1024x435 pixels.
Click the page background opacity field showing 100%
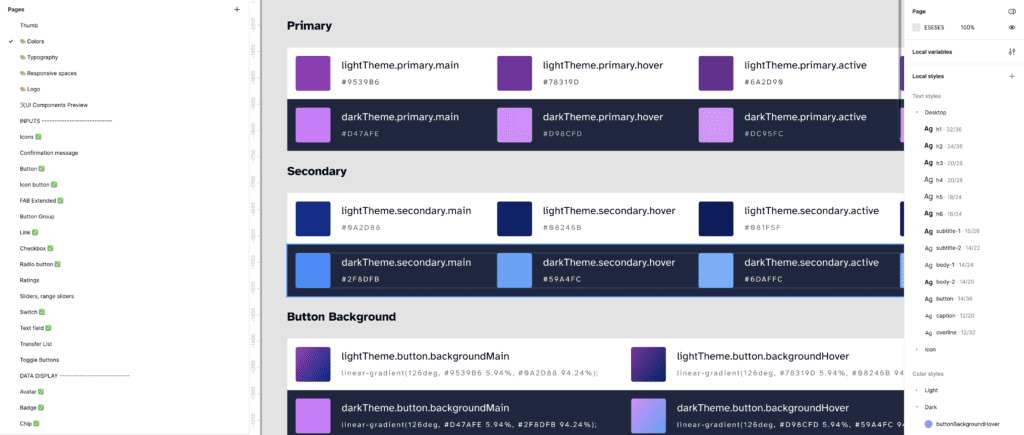tap(967, 27)
